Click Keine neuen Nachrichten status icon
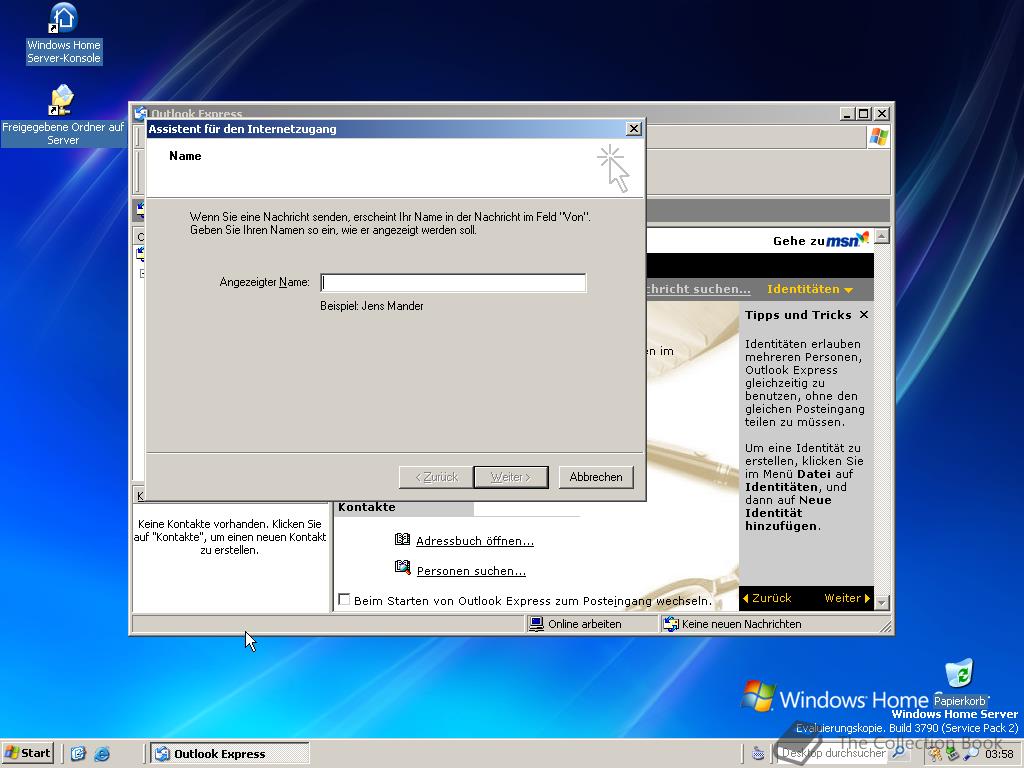Screen dimensions: 1024x768 pyautogui.click(x=671, y=624)
